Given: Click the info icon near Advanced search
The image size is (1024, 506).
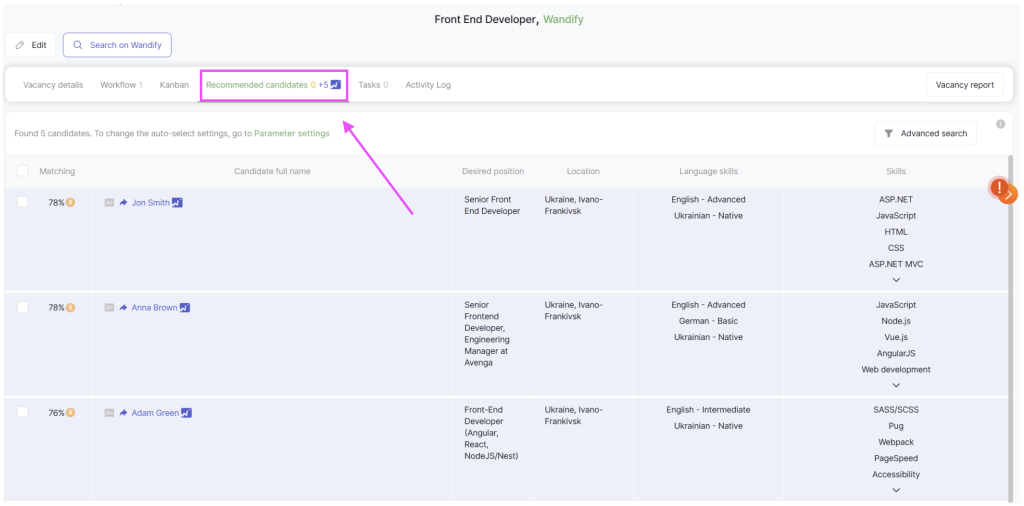Looking at the screenshot, I should [x=1000, y=124].
